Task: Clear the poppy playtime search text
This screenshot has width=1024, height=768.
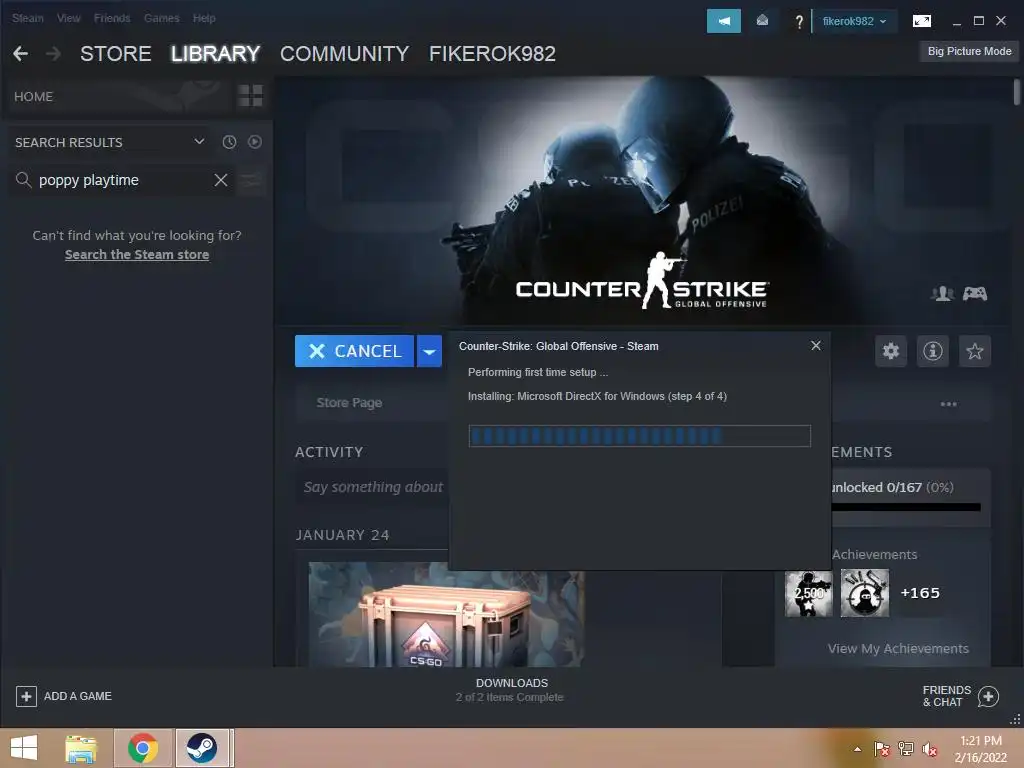Action: [x=221, y=180]
